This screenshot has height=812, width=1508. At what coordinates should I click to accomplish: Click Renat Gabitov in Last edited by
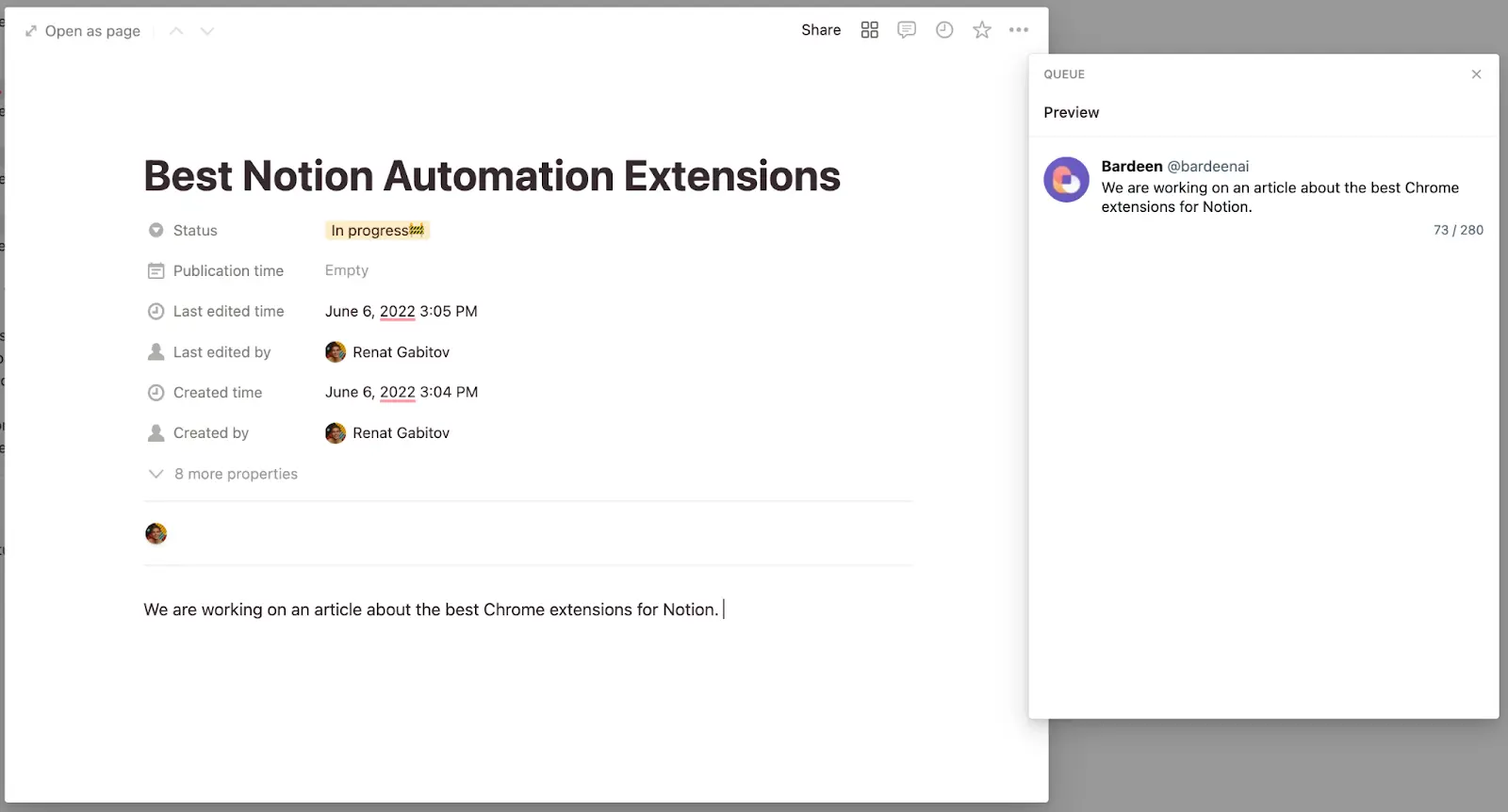coord(387,351)
